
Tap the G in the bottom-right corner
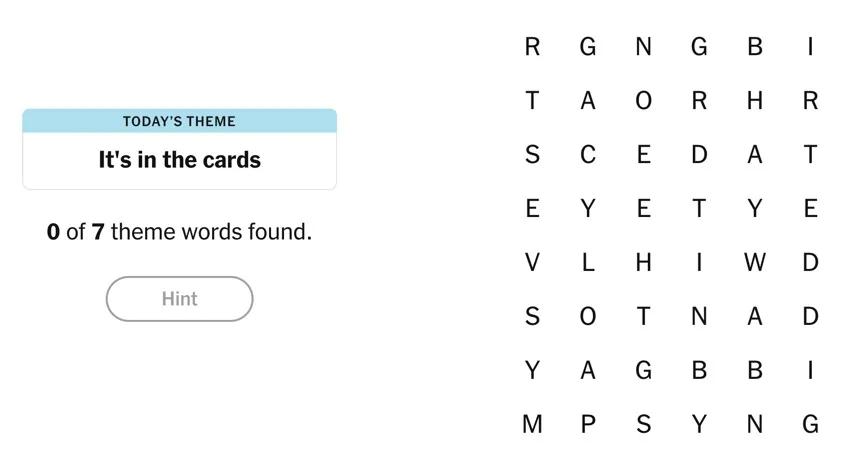click(810, 424)
